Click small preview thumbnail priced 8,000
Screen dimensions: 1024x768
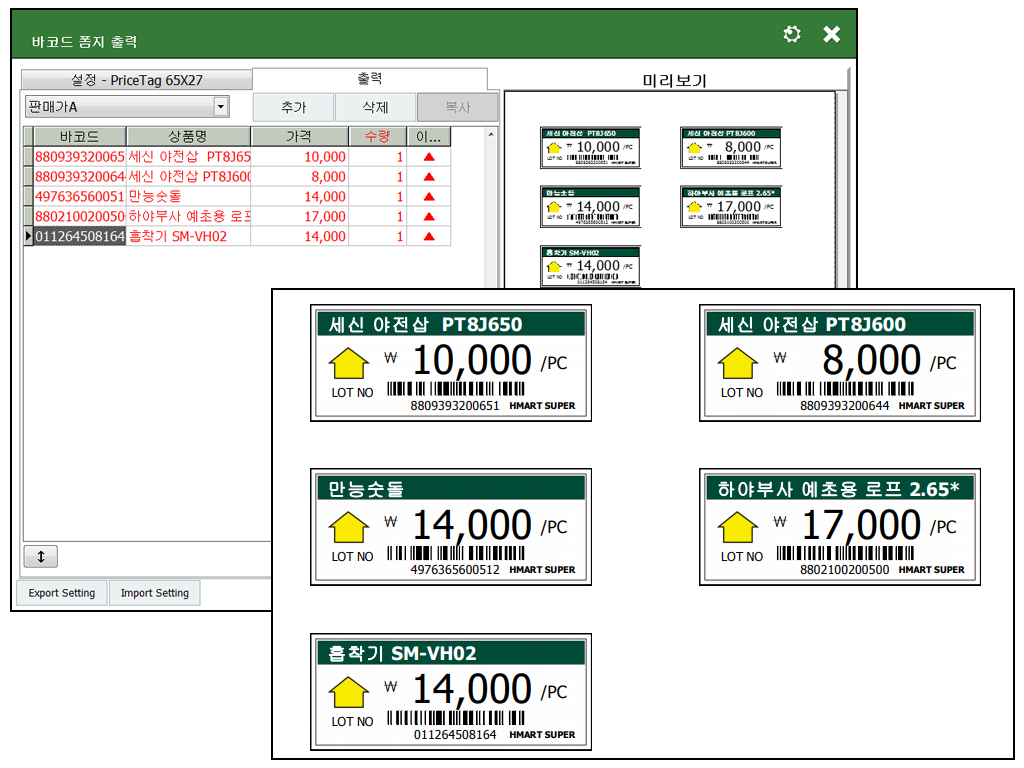coord(731,148)
